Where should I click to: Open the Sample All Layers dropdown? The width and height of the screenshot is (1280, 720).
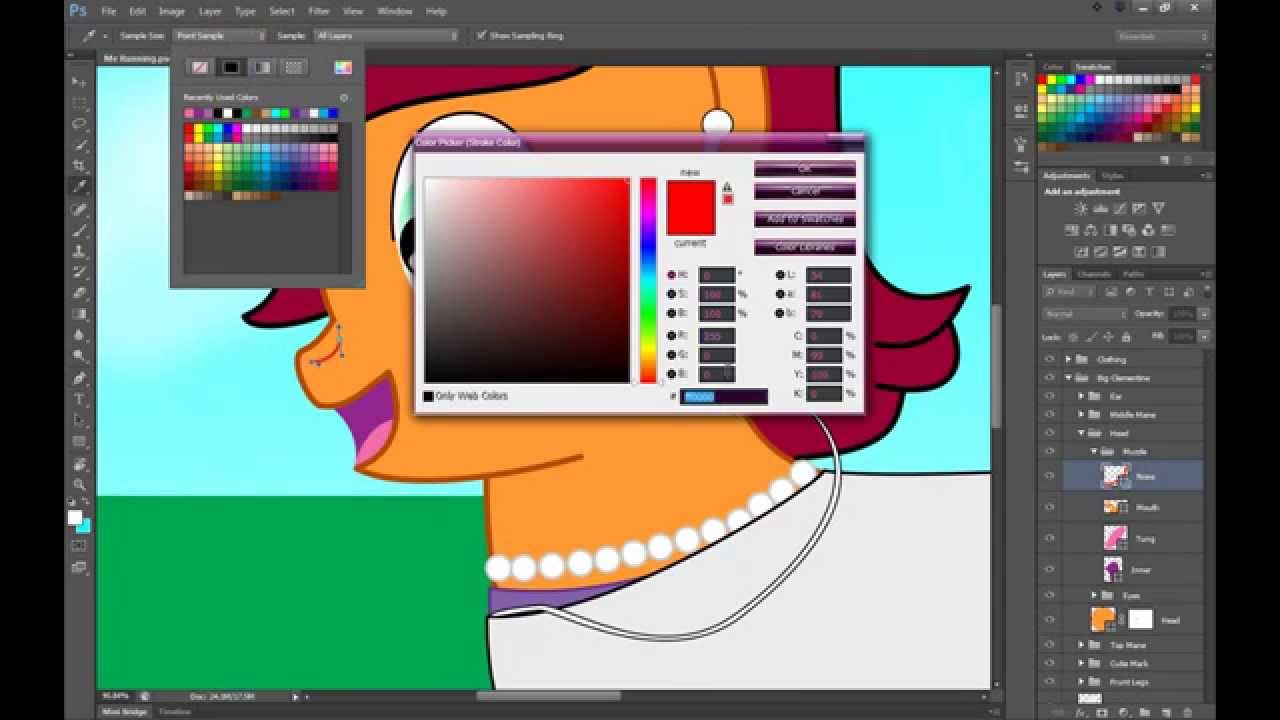(386, 35)
